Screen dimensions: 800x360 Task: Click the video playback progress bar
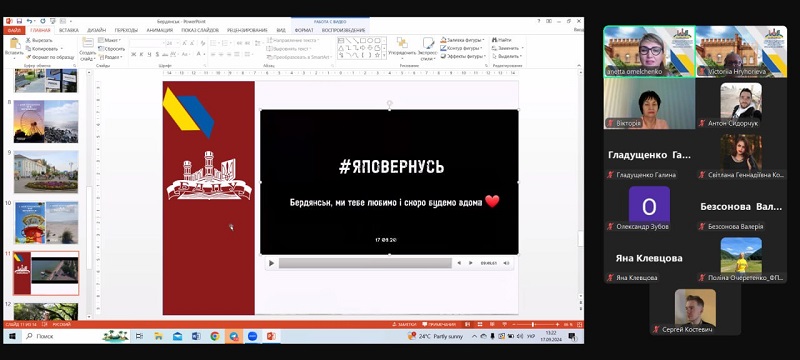(x=365, y=263)
